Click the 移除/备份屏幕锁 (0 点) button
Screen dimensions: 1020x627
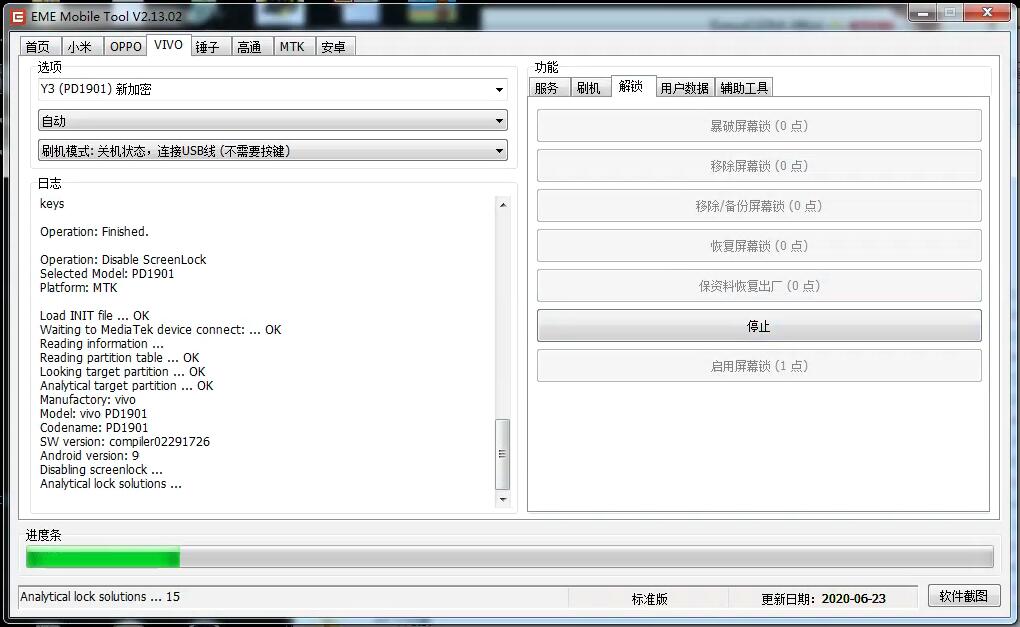point(759,206)
